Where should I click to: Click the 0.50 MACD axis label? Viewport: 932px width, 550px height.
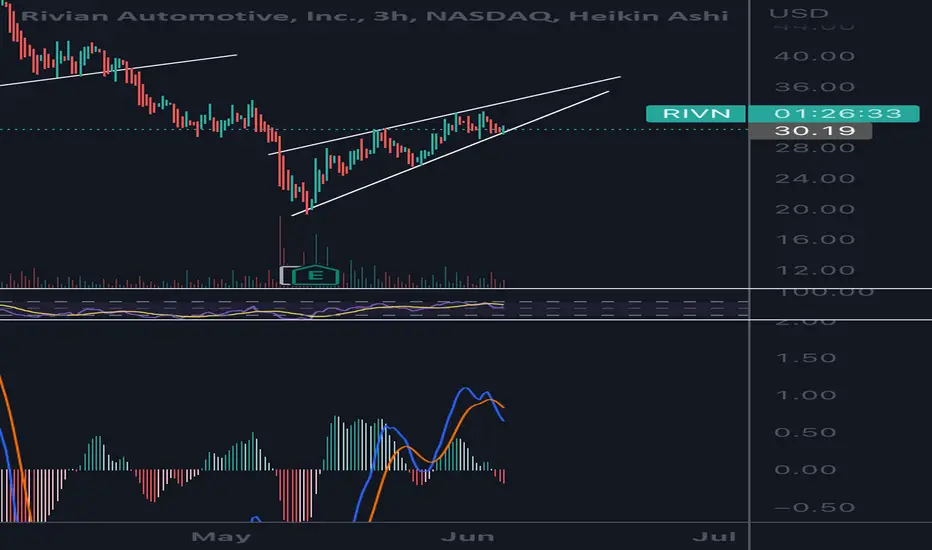coord(806,433)
